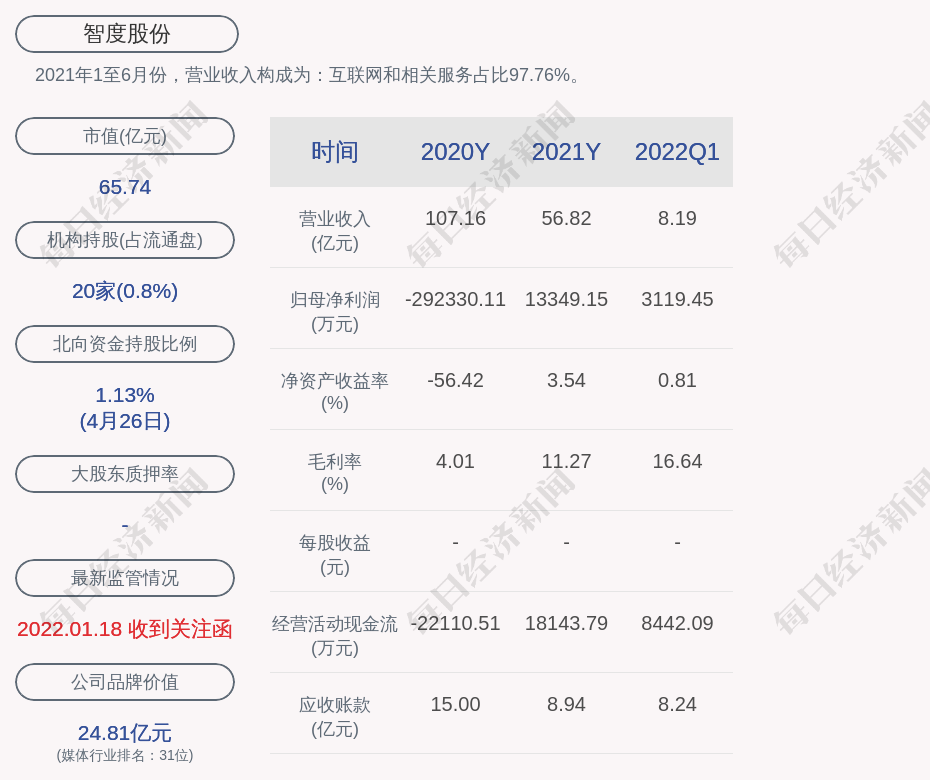930x780 pixels.
Task: Click the (4月26日) date text
Action: tap(125, 421)
